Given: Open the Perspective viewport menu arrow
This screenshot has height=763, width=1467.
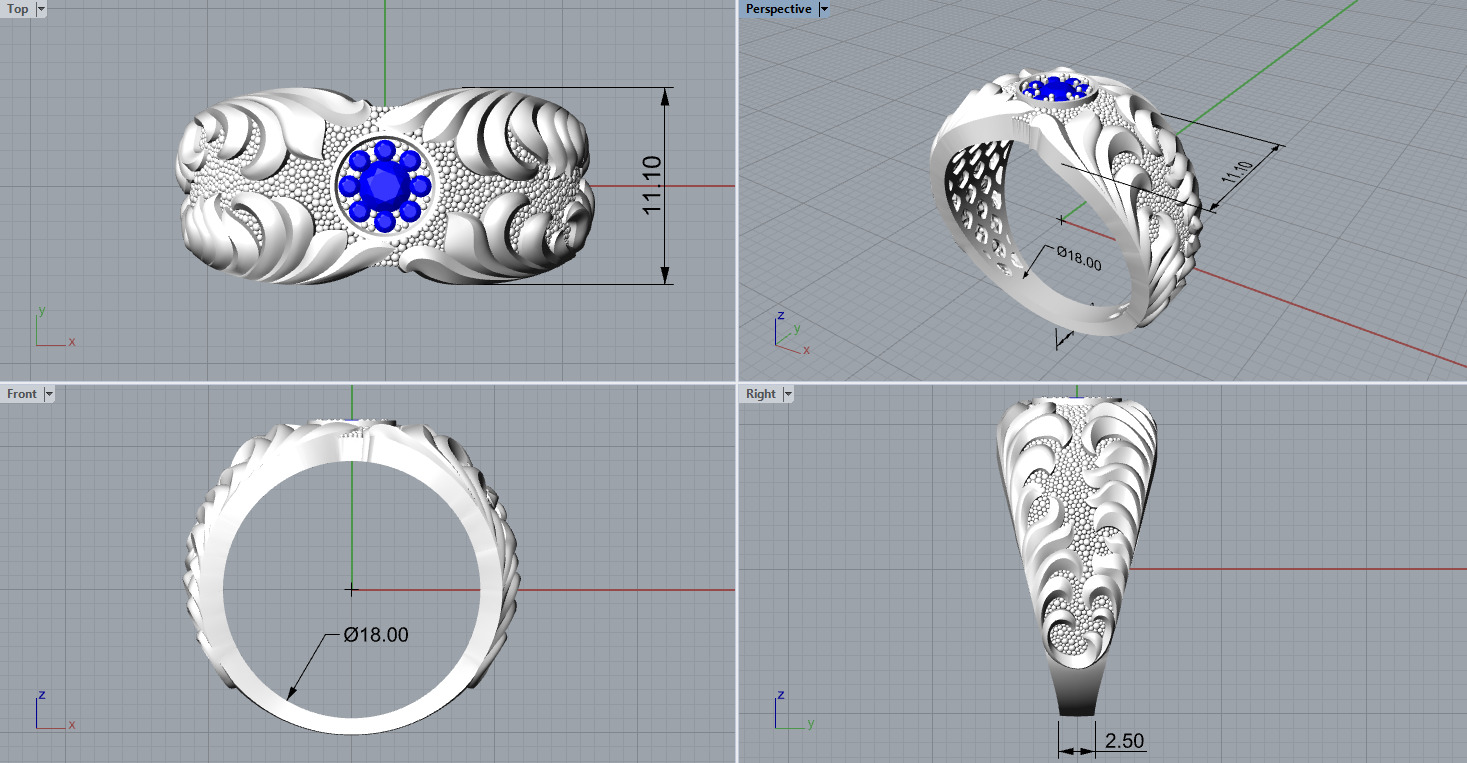Looking at the screenshot, I should click(x=823, y=9).
